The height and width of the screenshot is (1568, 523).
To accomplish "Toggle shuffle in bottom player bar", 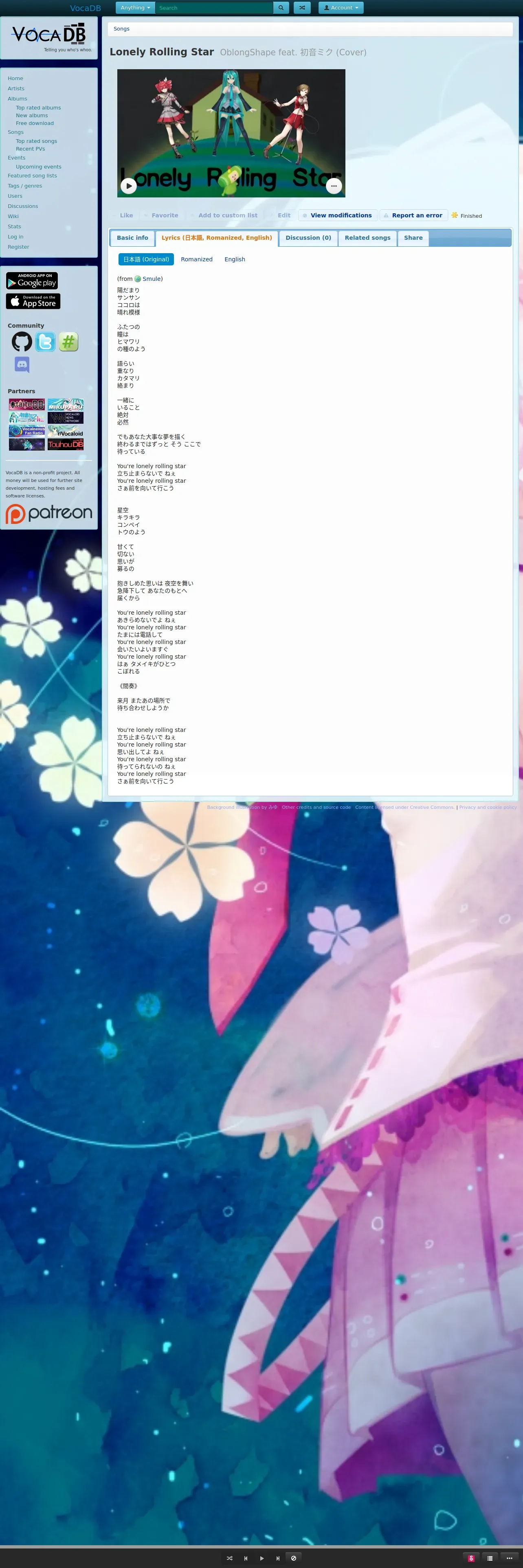I will tap(230, 1558).
